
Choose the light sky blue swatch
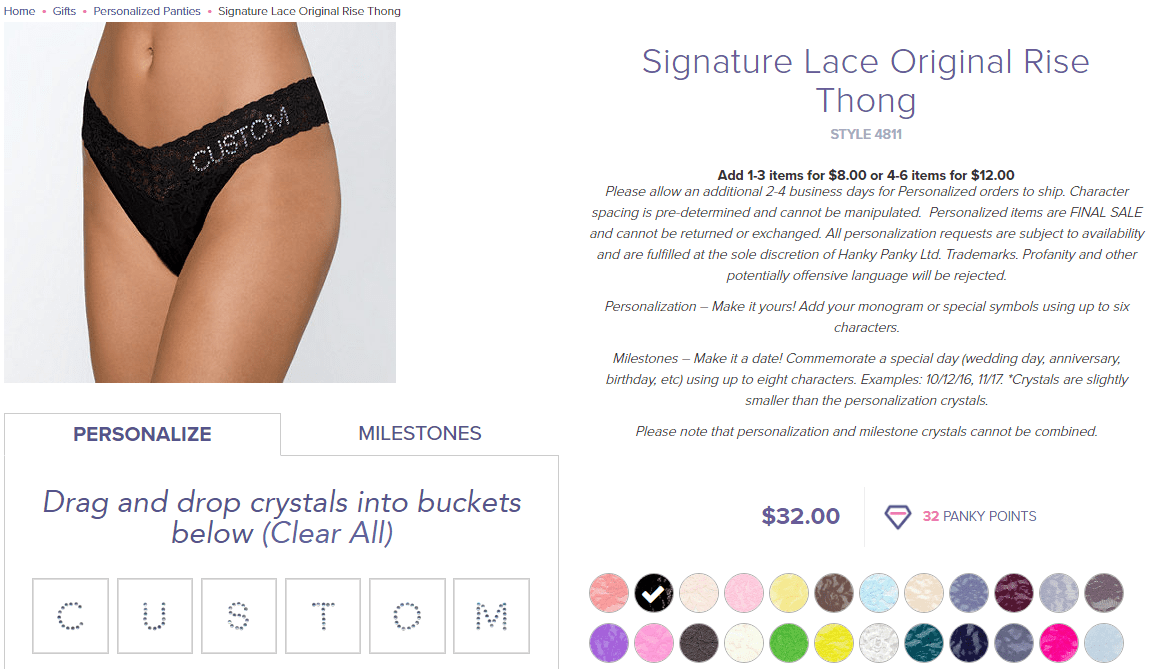click(879, 592)
